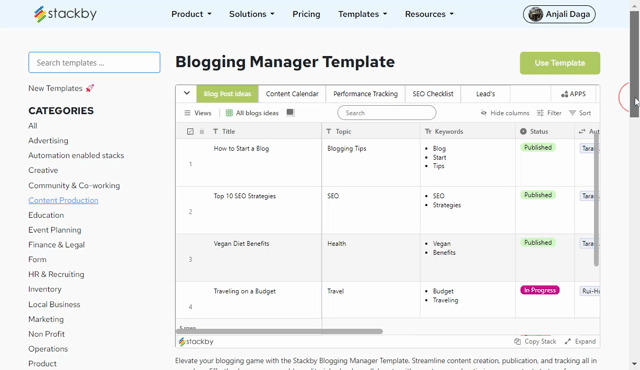Click the Stackby logo in embed footer
Screen dimensions: 640x370
(x=196, y=341)
